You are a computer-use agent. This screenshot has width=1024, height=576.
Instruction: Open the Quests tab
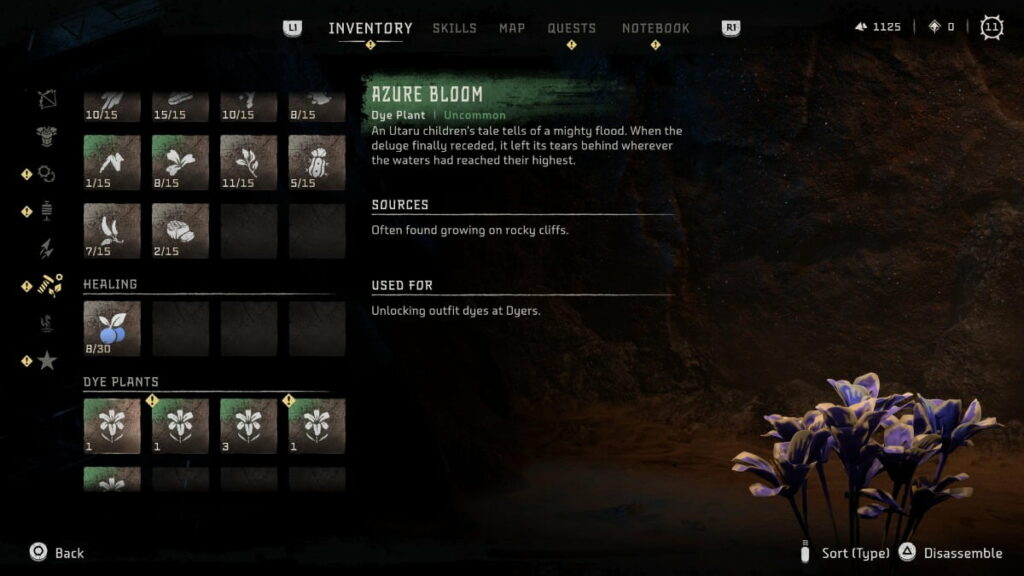(x=571, y=28)
